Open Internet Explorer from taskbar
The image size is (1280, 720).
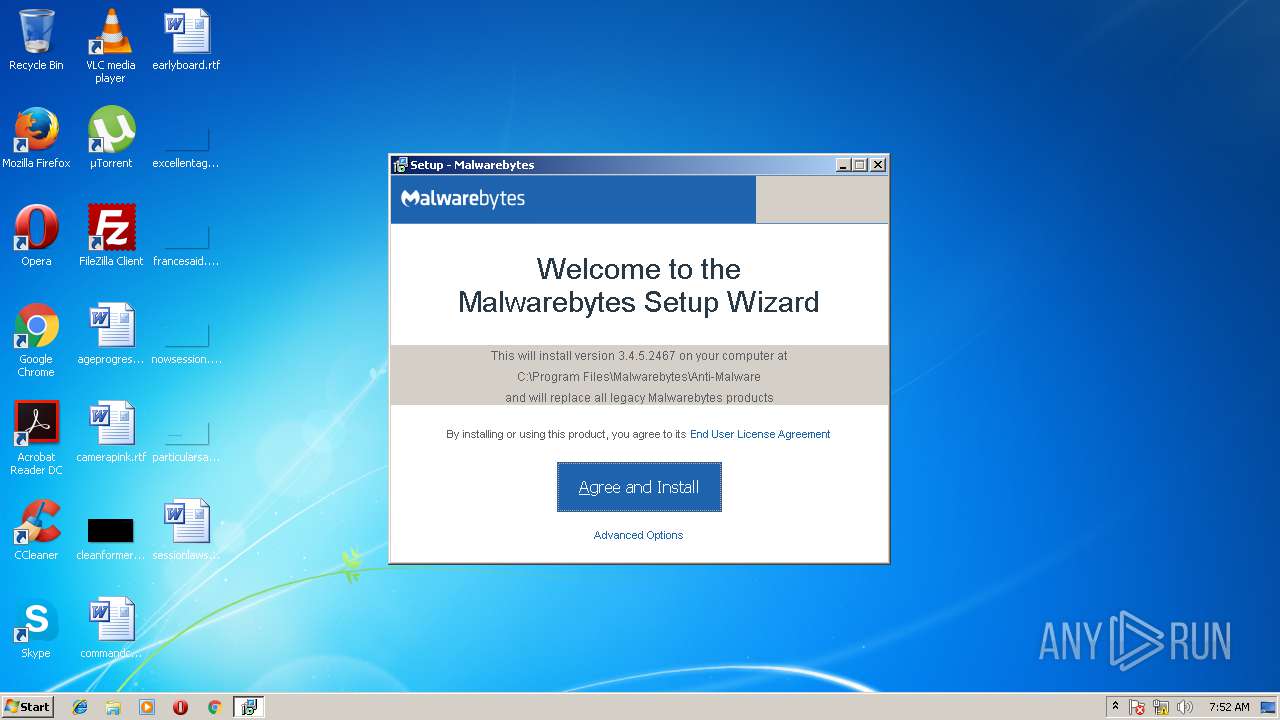click(80, 707)
